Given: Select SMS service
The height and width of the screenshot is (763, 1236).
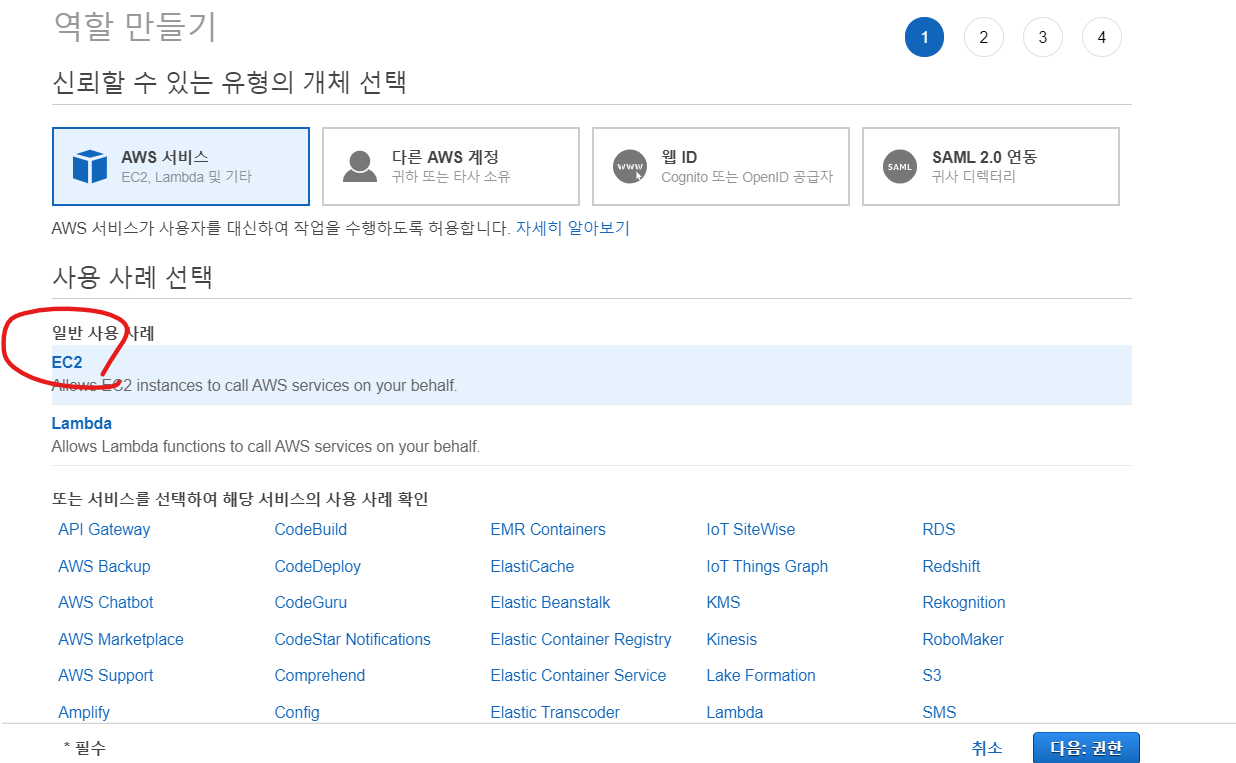Looking at the screenshot, I should pyautogui.click(x=939, y=713).
